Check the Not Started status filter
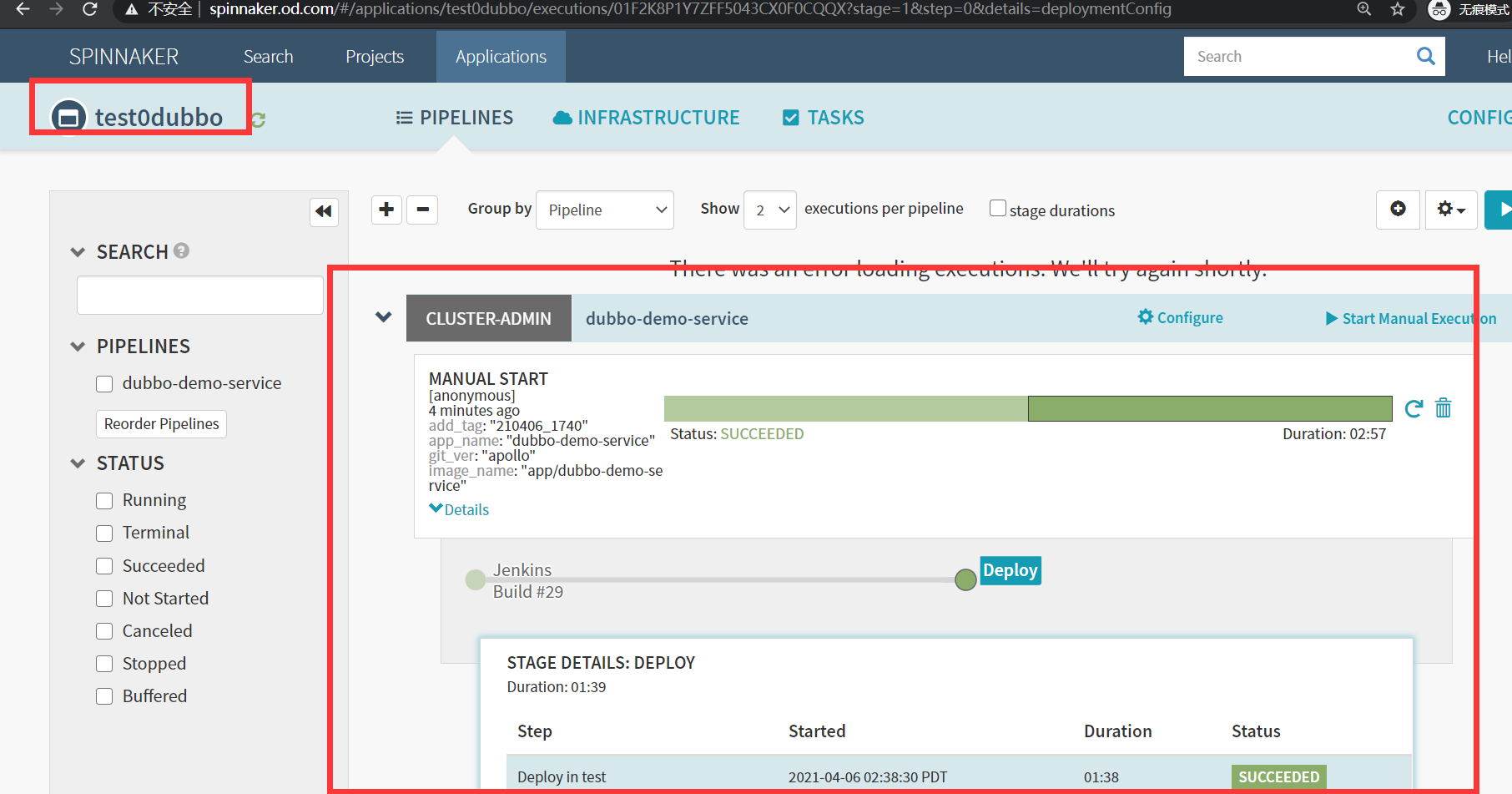This screenshot has width=1512, height=794. (104, 599)
